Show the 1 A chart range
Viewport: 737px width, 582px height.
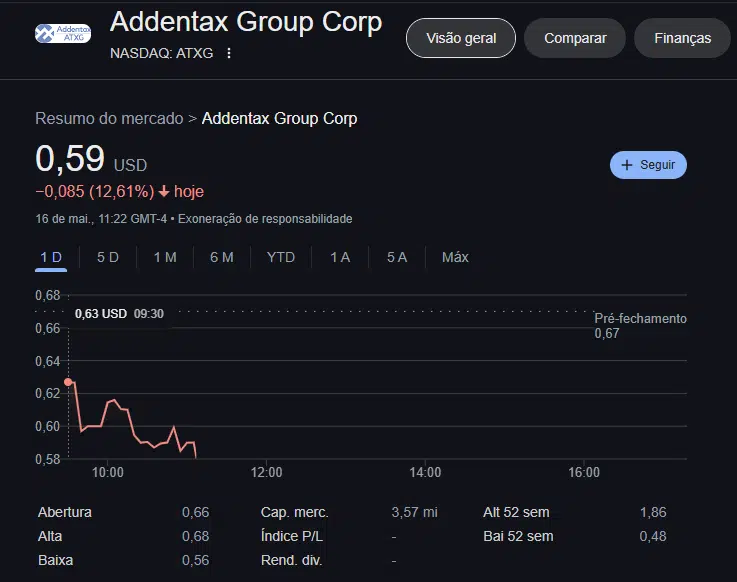click(x=340, y=257)
